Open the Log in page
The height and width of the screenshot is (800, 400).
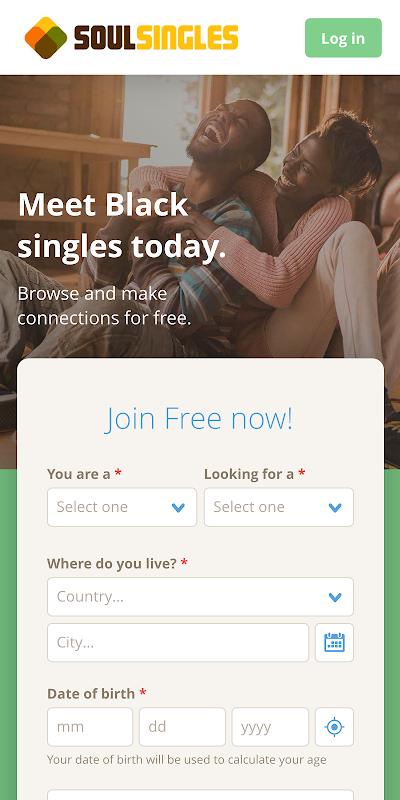click(x=343, y=38)
